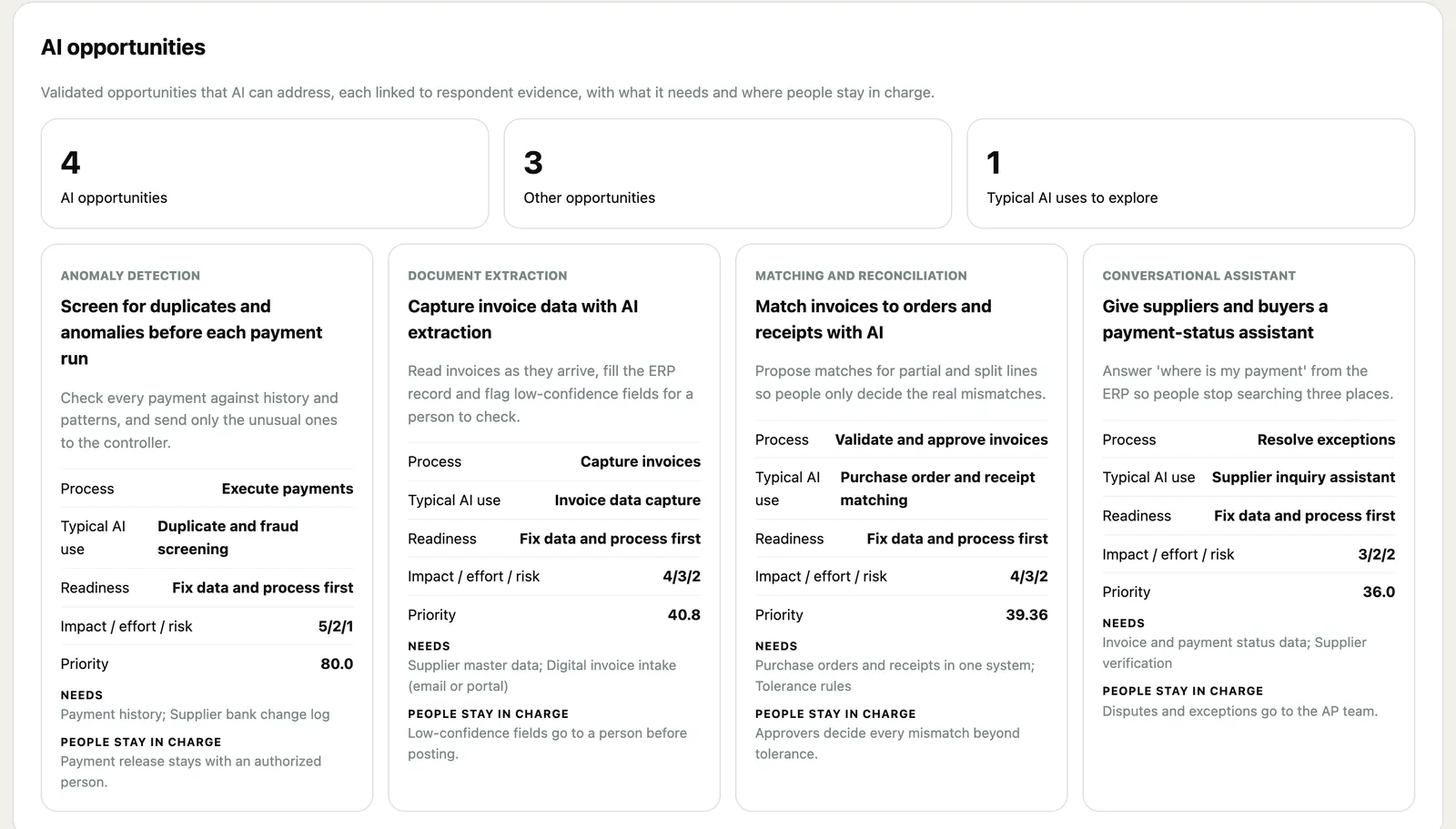Open the 4 AI opportunities summary card
The image size is (1456, 829).
265,174
